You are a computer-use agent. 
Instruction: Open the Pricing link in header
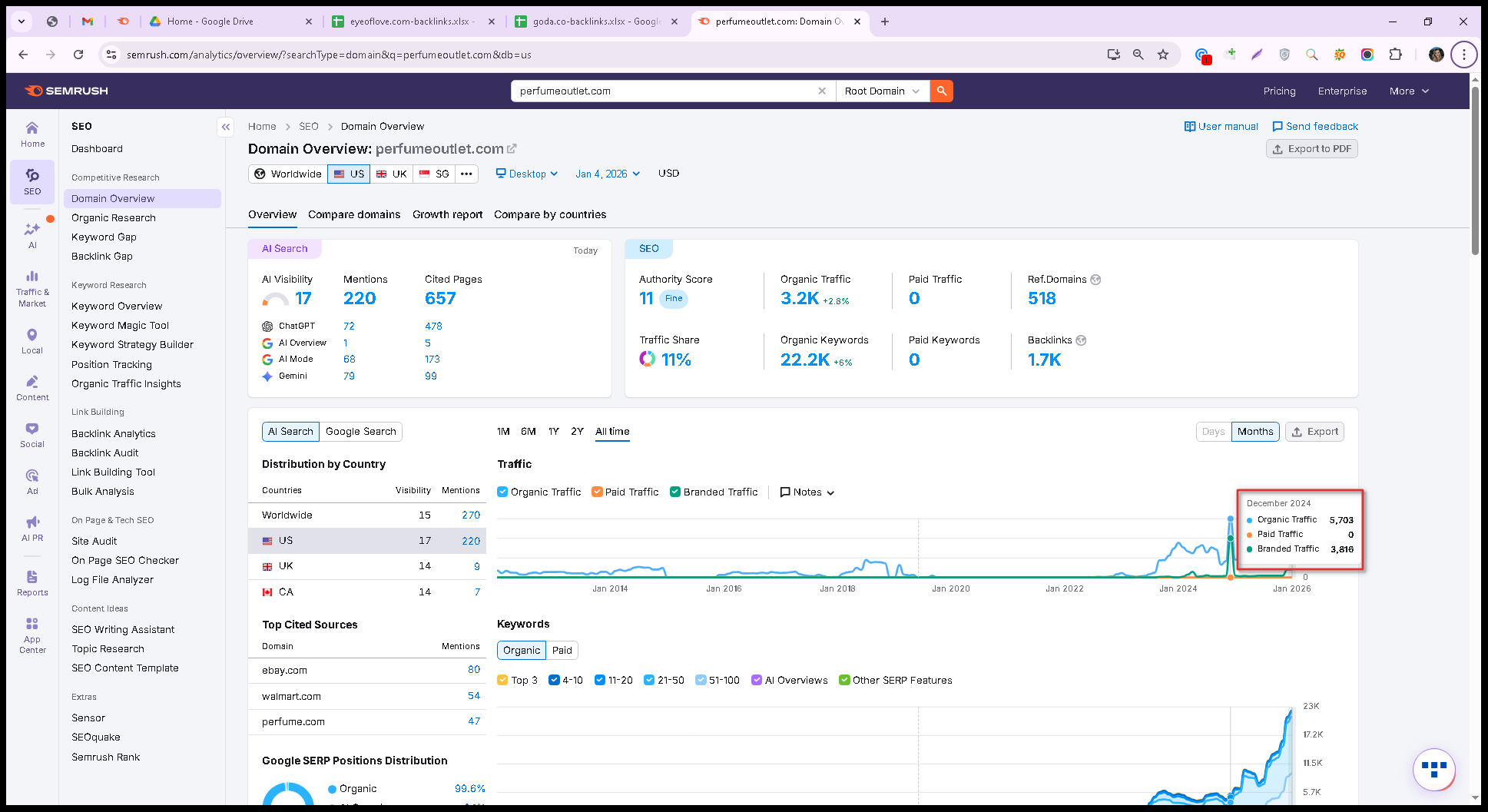pyautogui.click(x=1280, y=91)
